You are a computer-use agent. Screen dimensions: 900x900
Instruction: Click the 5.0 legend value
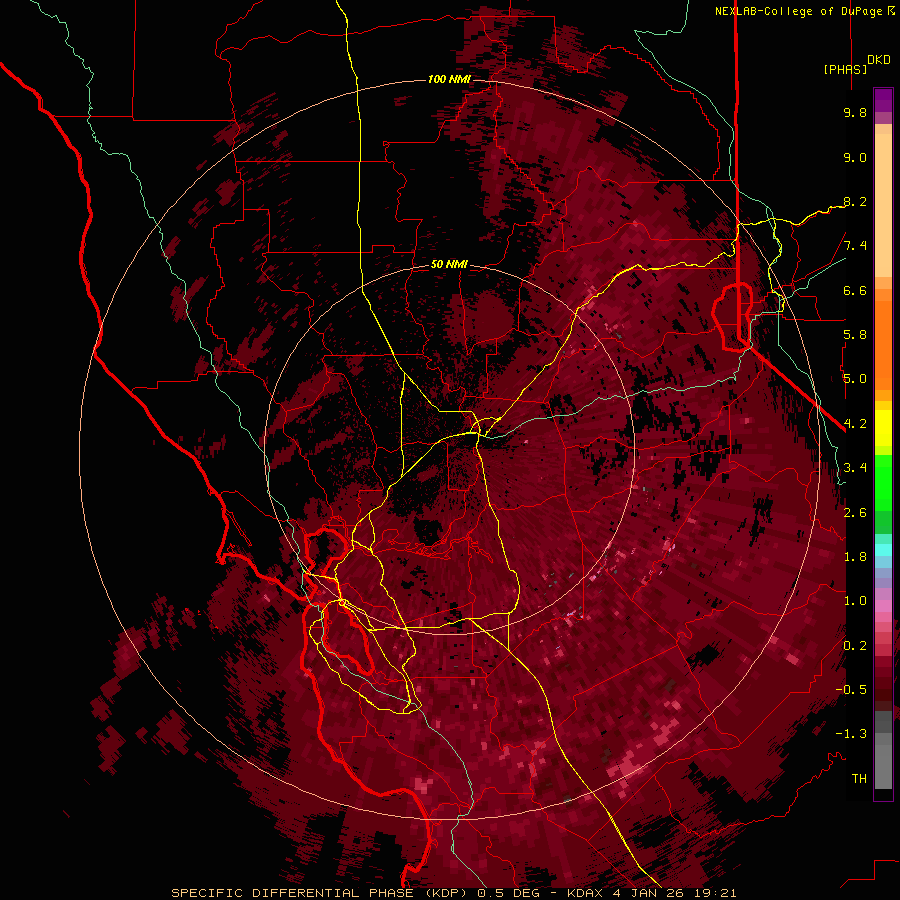click(x=855, y=379)
